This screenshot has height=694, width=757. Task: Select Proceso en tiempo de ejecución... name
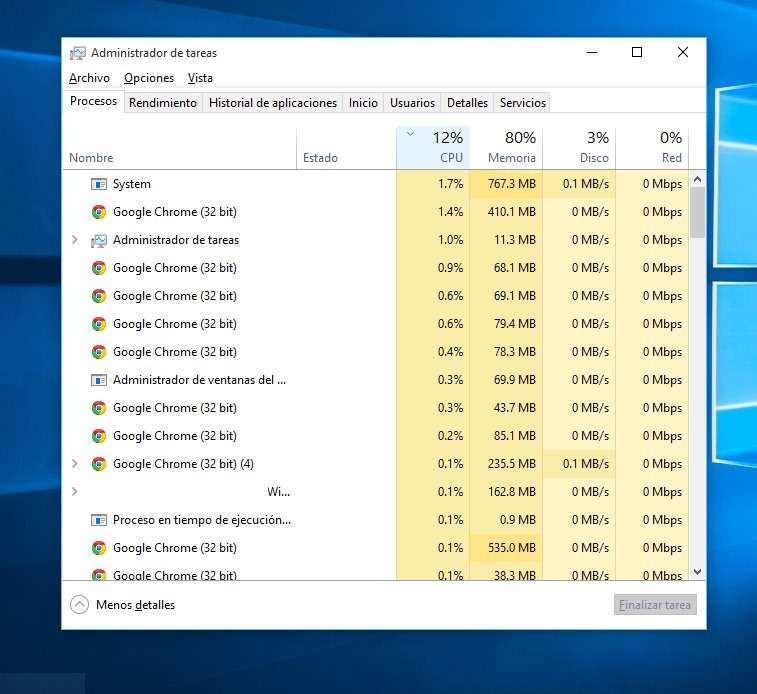click(x=202, y=520)
